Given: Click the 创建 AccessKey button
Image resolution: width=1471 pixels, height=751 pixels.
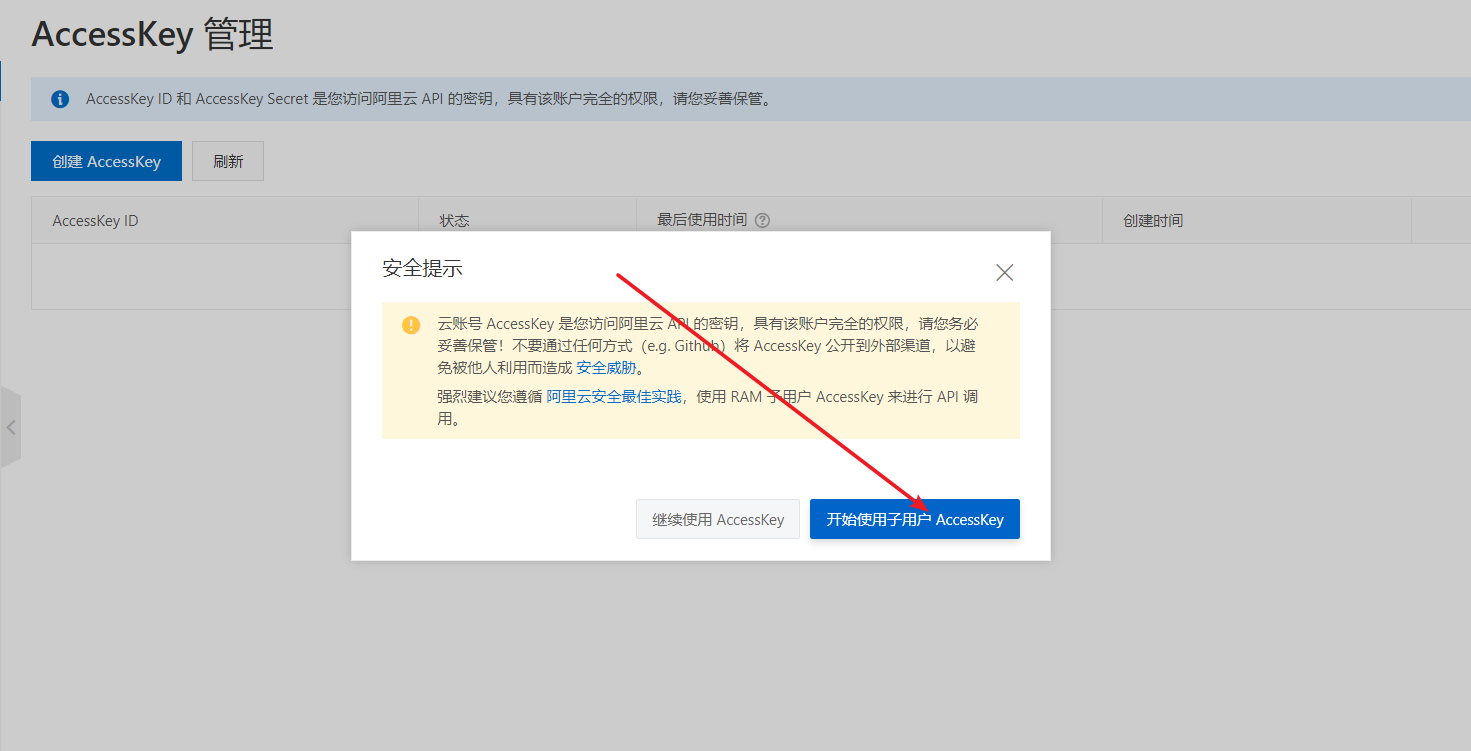Looking at the screenshot, I should [106, 160].
